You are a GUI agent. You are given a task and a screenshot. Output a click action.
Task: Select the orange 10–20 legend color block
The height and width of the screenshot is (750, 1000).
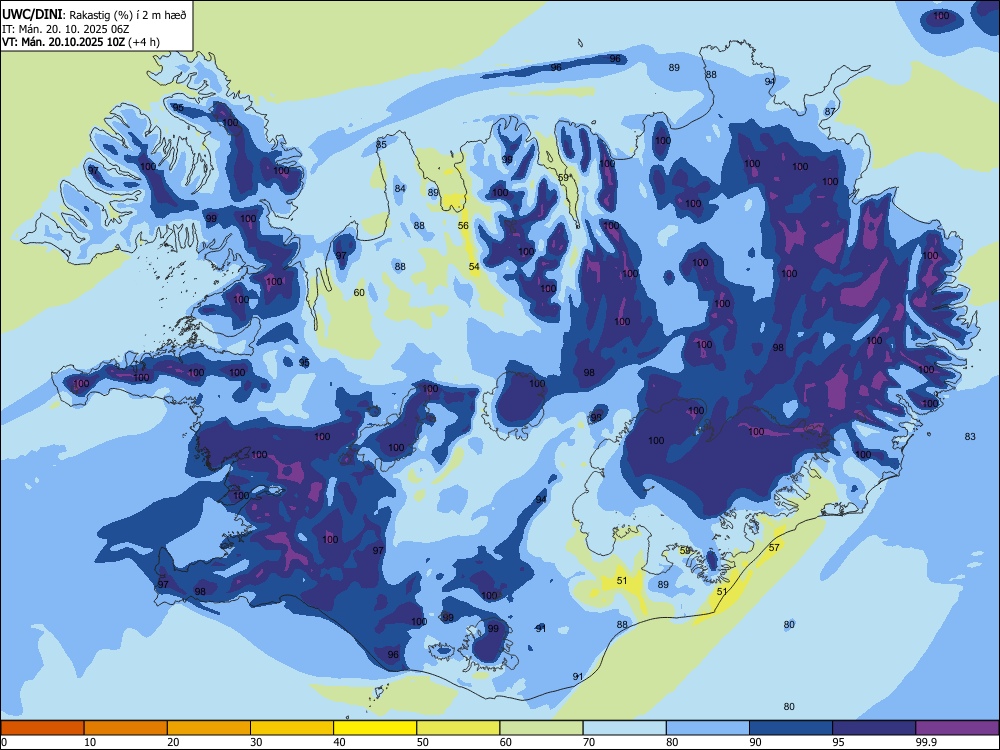(126, 728)
